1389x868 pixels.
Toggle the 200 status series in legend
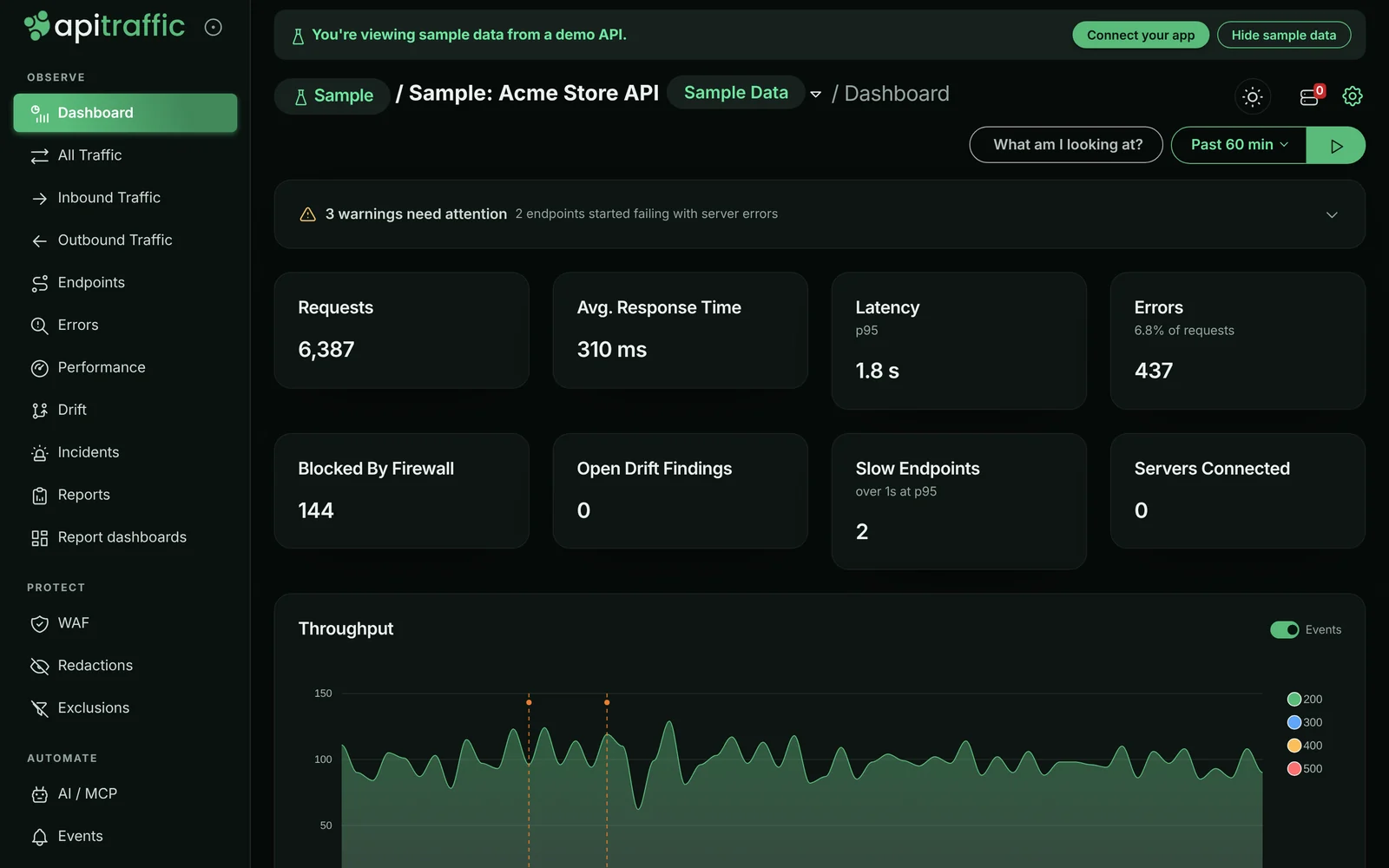click(x=1305, y=700)
